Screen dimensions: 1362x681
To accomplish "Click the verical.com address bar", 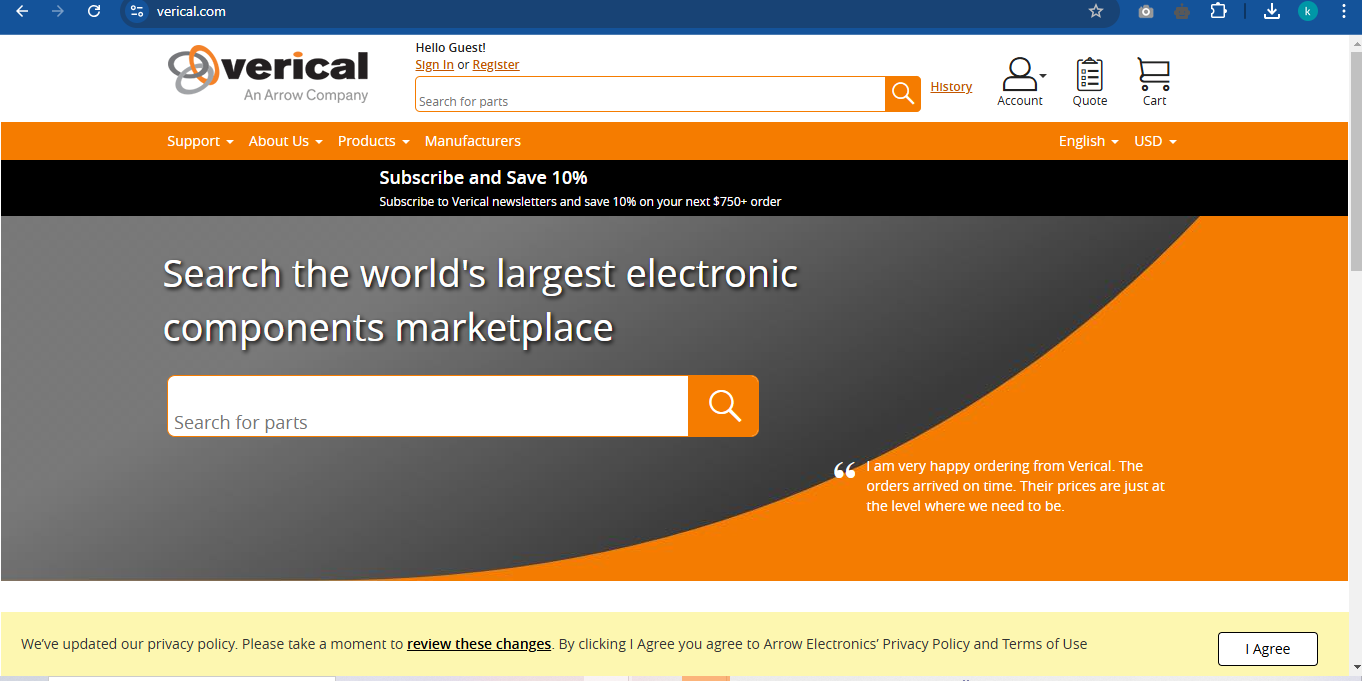I will 600,11.
